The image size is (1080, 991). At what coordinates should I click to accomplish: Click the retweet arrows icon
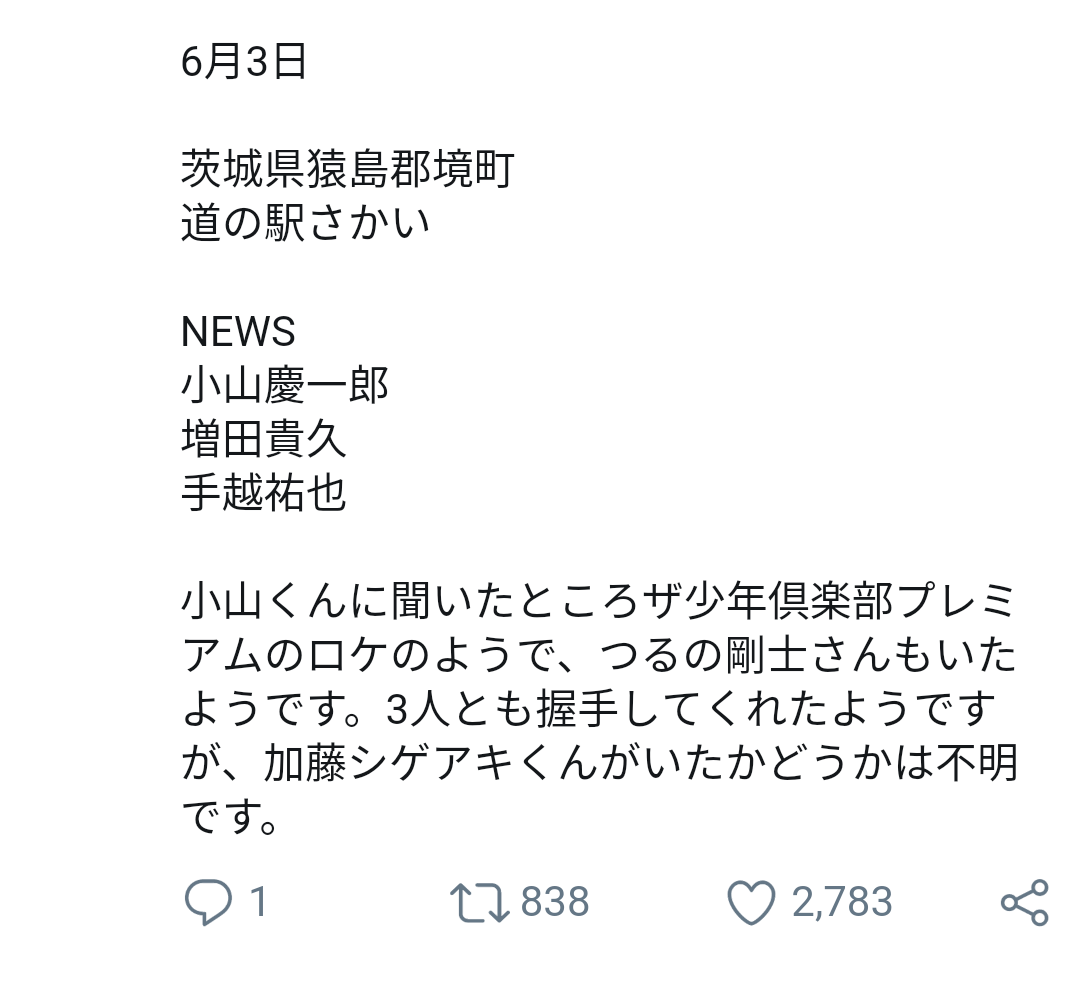pyautogui.click(x=479, y=902)
